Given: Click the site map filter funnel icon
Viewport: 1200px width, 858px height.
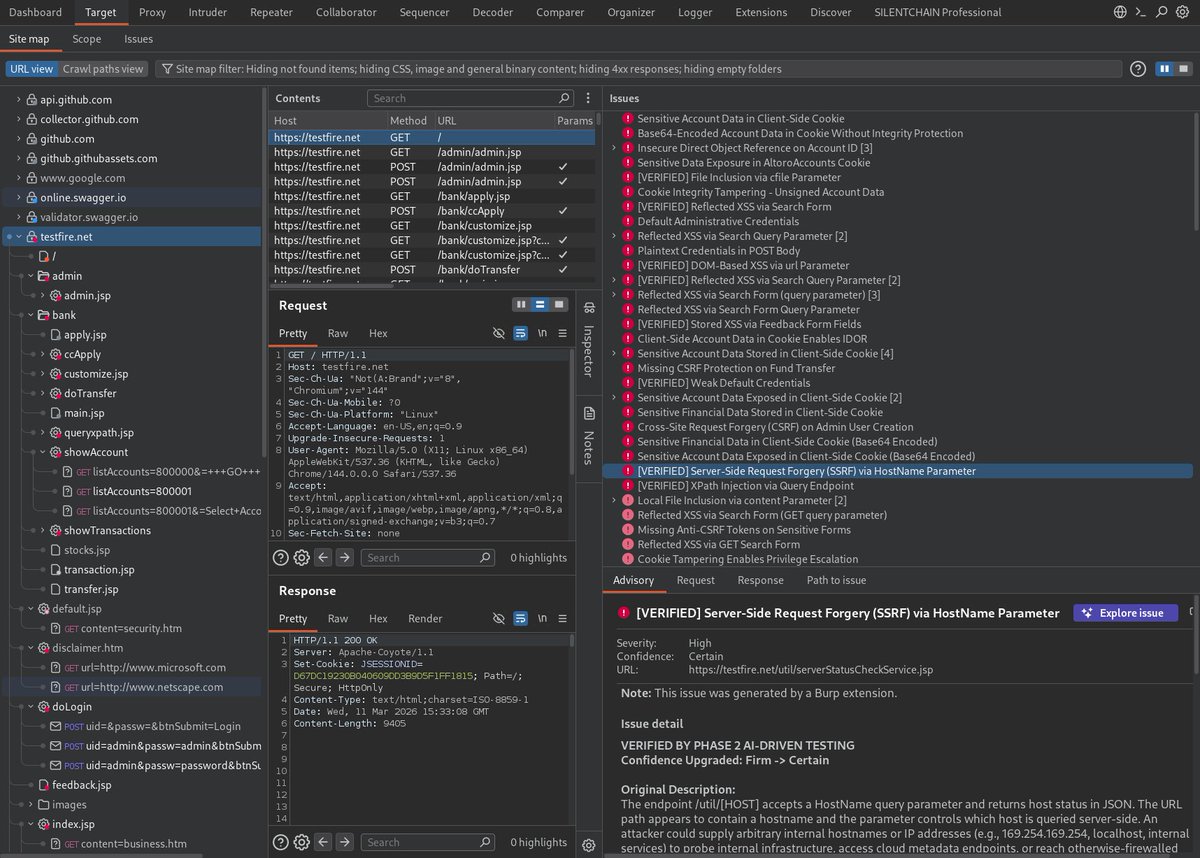Looking at the screenshot, I should [167, 69].
